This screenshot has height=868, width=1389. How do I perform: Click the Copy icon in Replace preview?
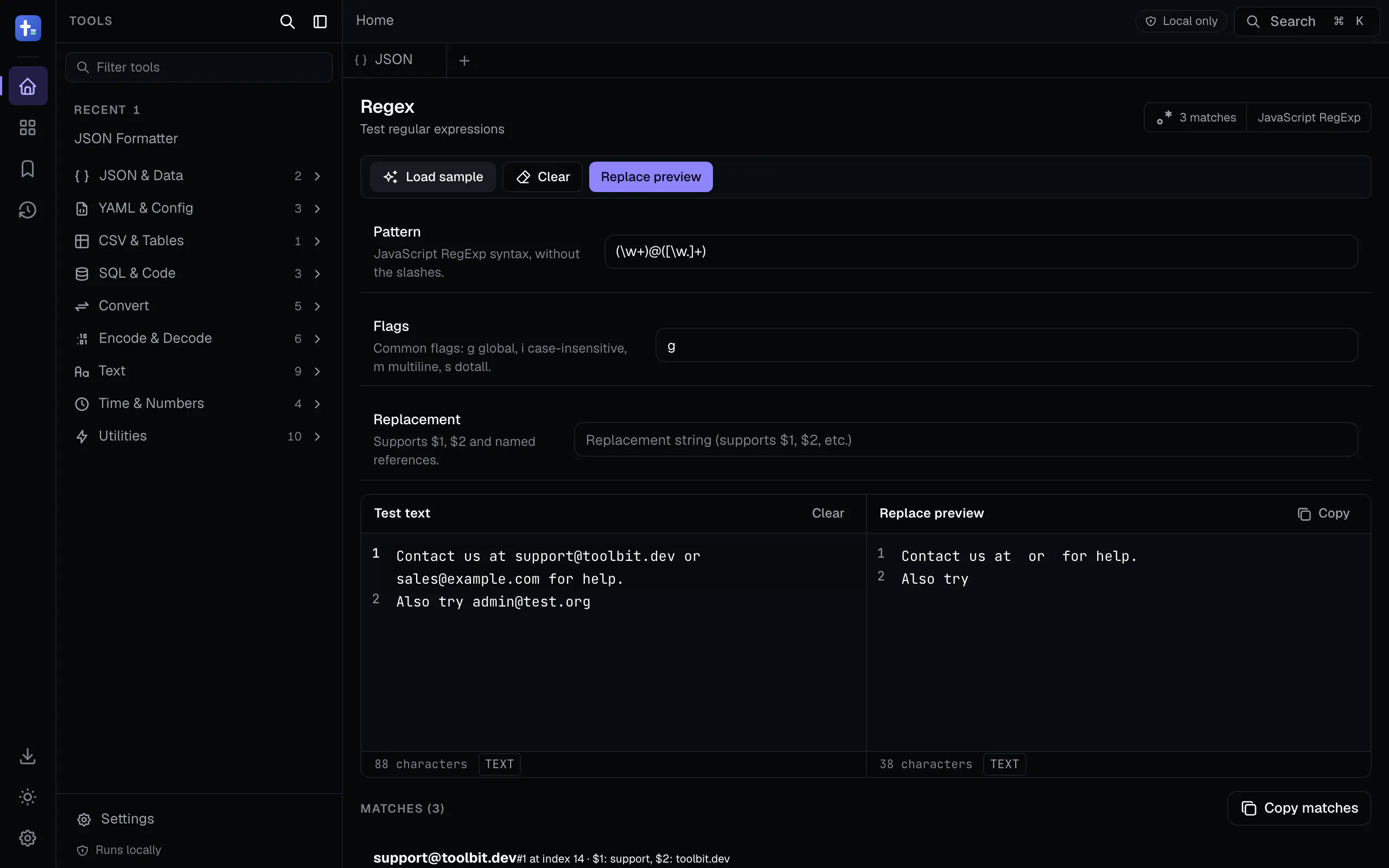[x=1323, y=513]
